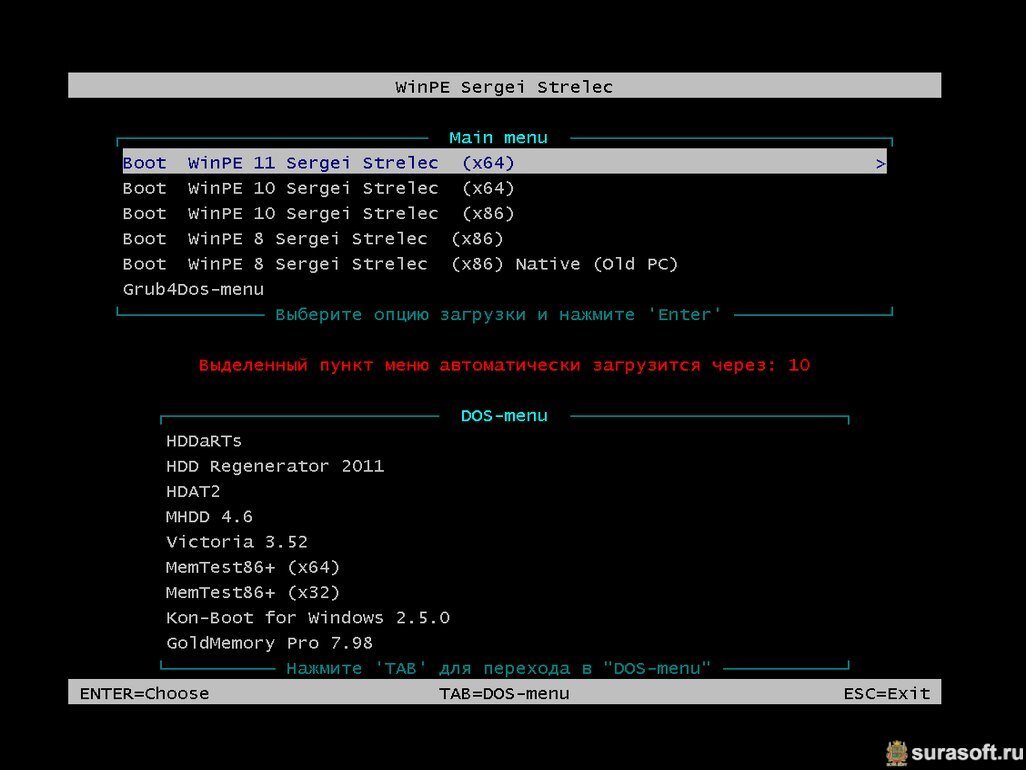Click the 'Main menu' section heading
The width and height of the screenshot is (1026, 770).
pos(498,138)
